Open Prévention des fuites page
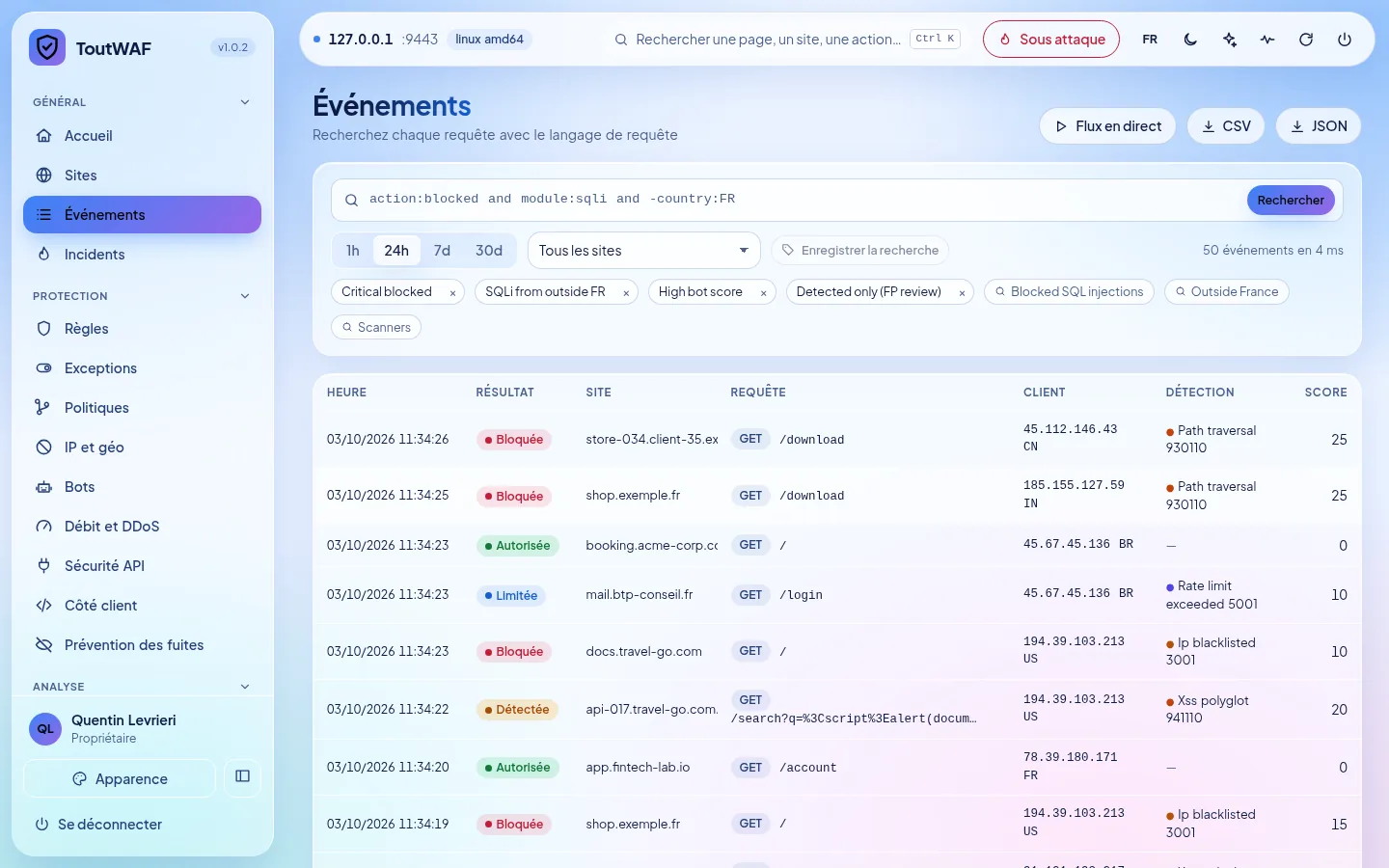The height and width of the screenshot is (868, 1389). [142, 645]
